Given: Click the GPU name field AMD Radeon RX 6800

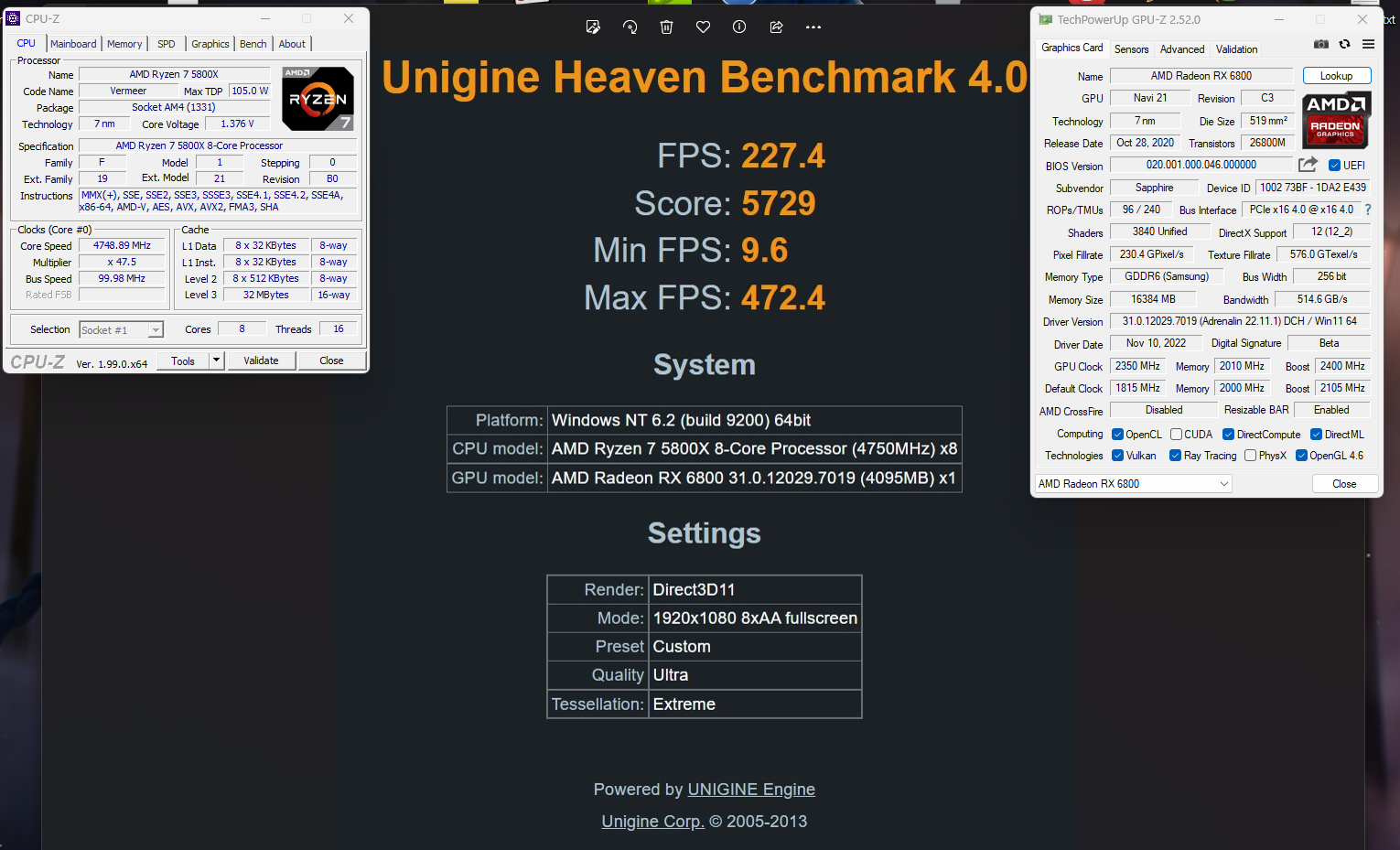Looking at the screenshot, I should pos(1201,76).
